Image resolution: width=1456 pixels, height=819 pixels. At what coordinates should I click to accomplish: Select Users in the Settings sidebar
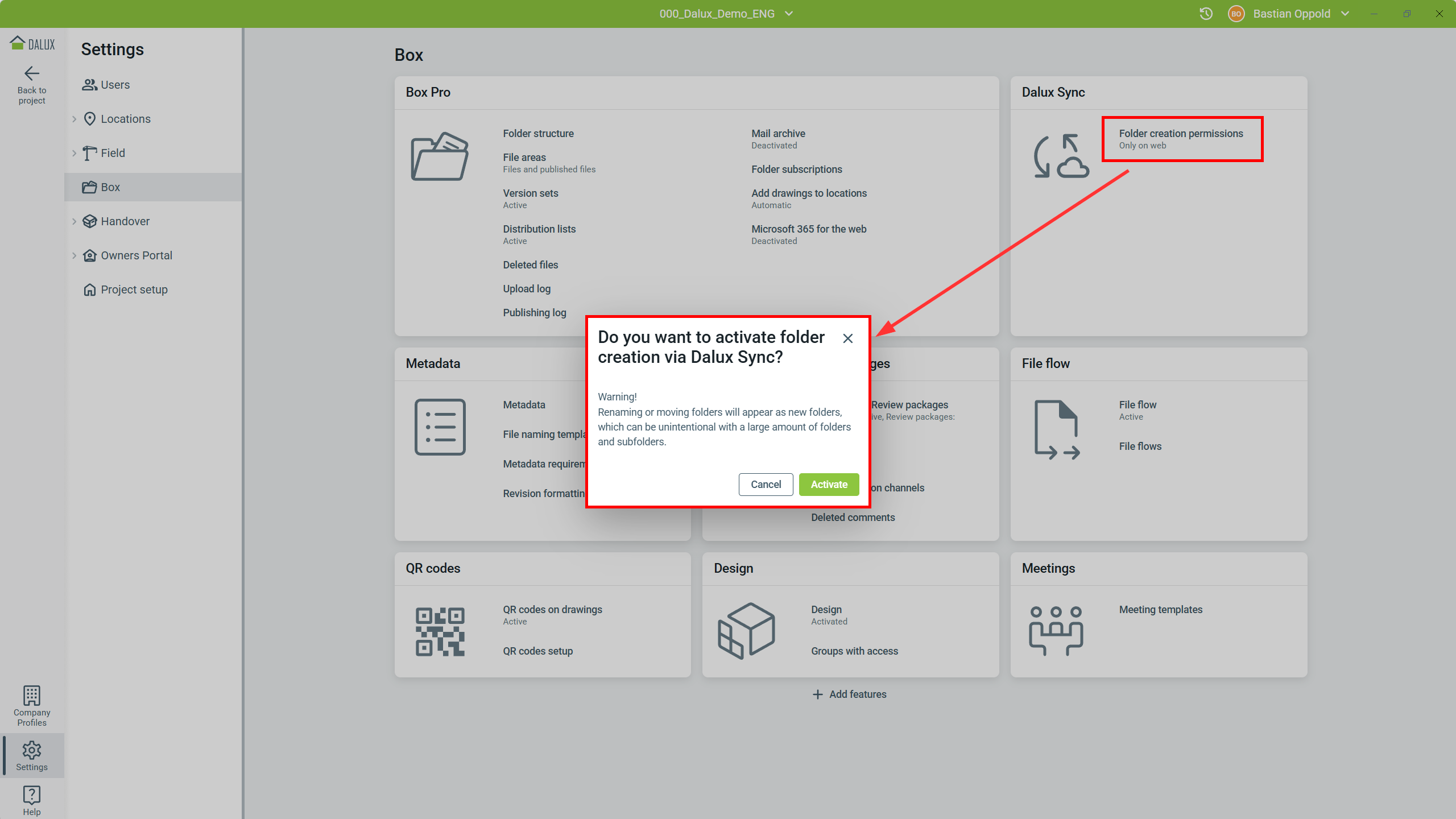(x=114, y=84)
